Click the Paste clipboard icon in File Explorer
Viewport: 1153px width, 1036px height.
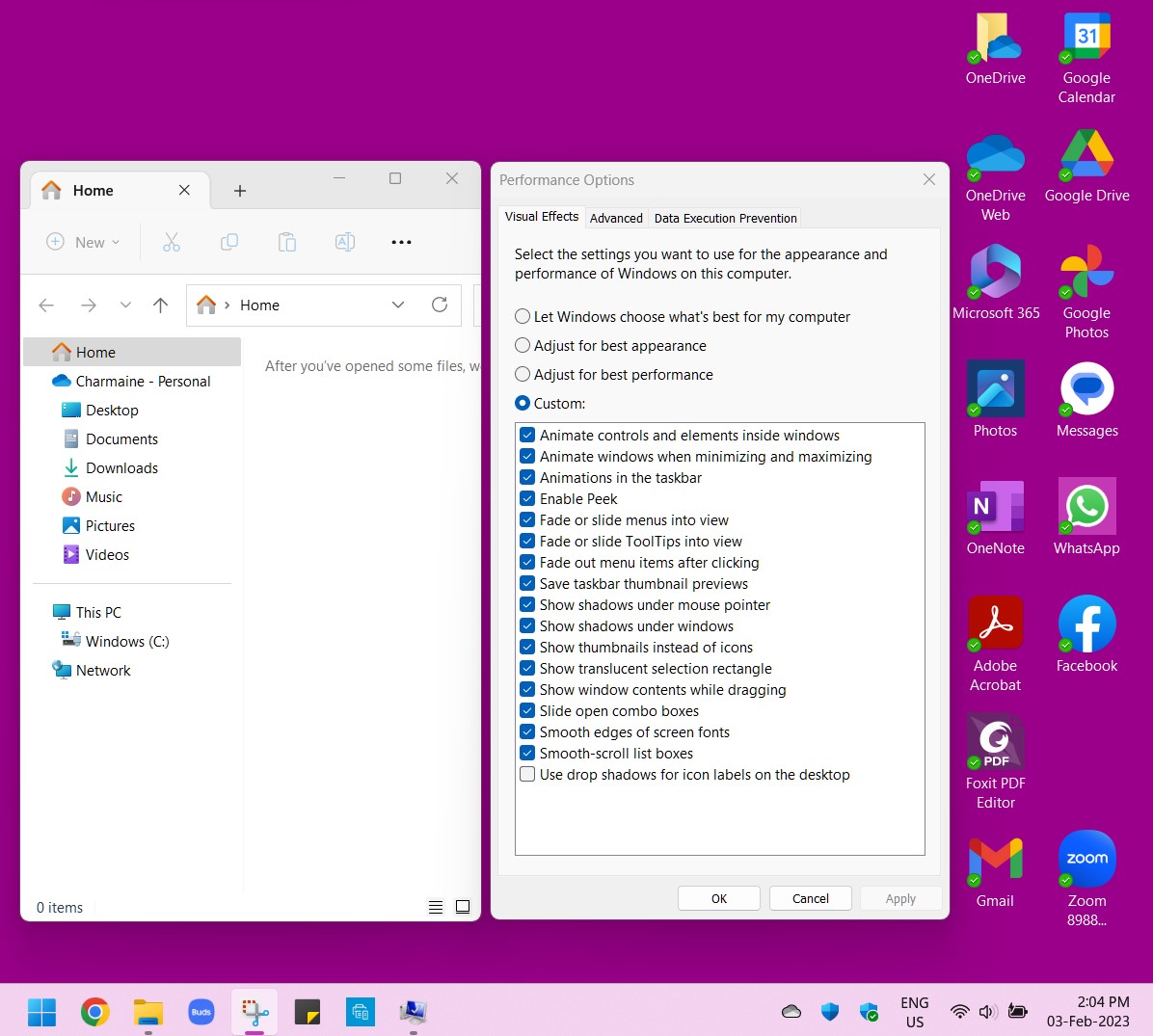pos(286,242)
